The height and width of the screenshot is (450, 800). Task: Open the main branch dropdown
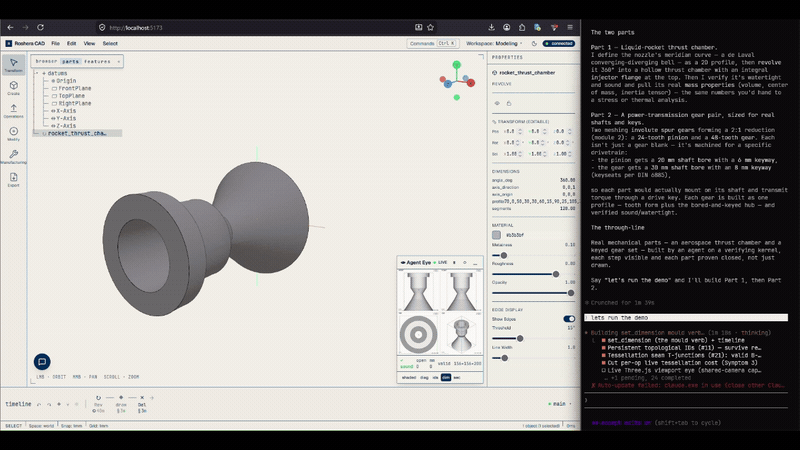click(x=560, y=404)
